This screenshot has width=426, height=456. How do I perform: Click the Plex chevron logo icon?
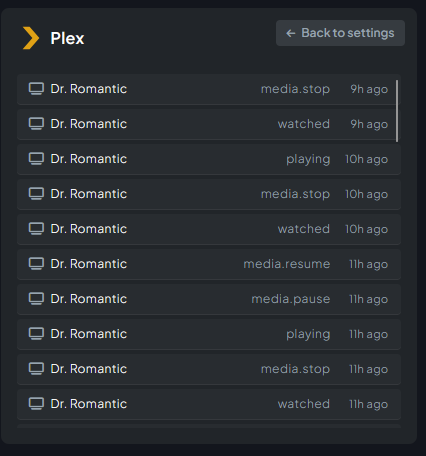pos(31,38)
